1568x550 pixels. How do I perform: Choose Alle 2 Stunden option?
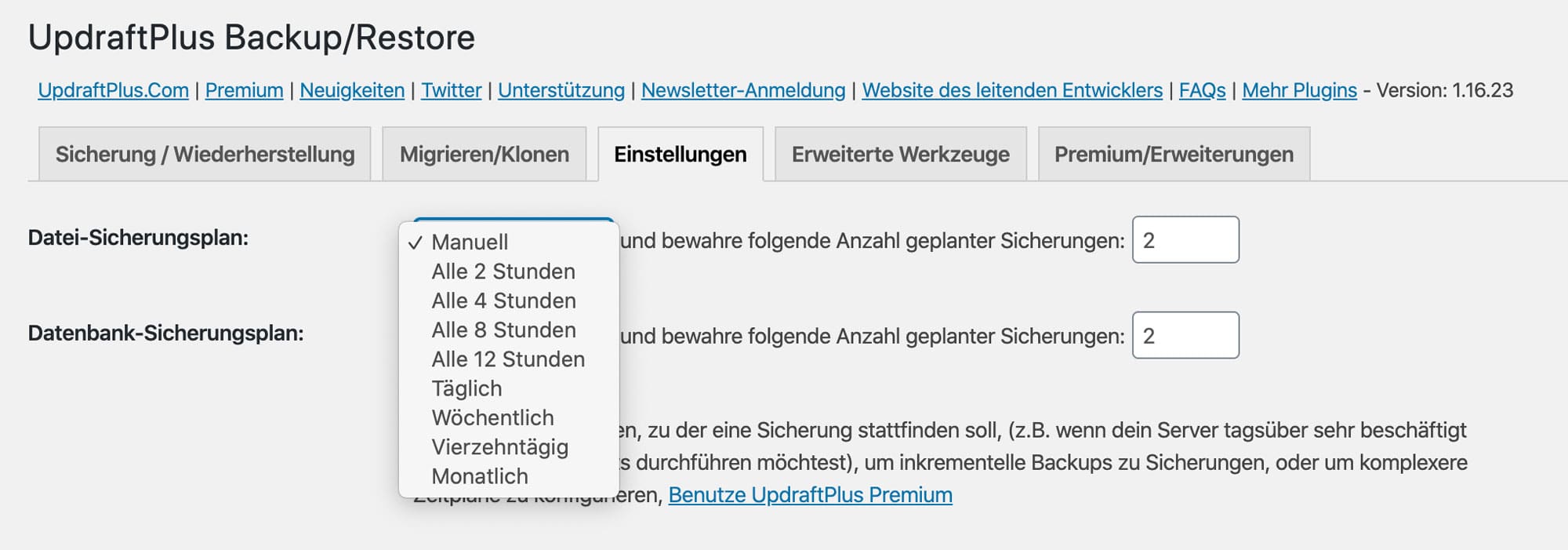[x=509, y=271]
